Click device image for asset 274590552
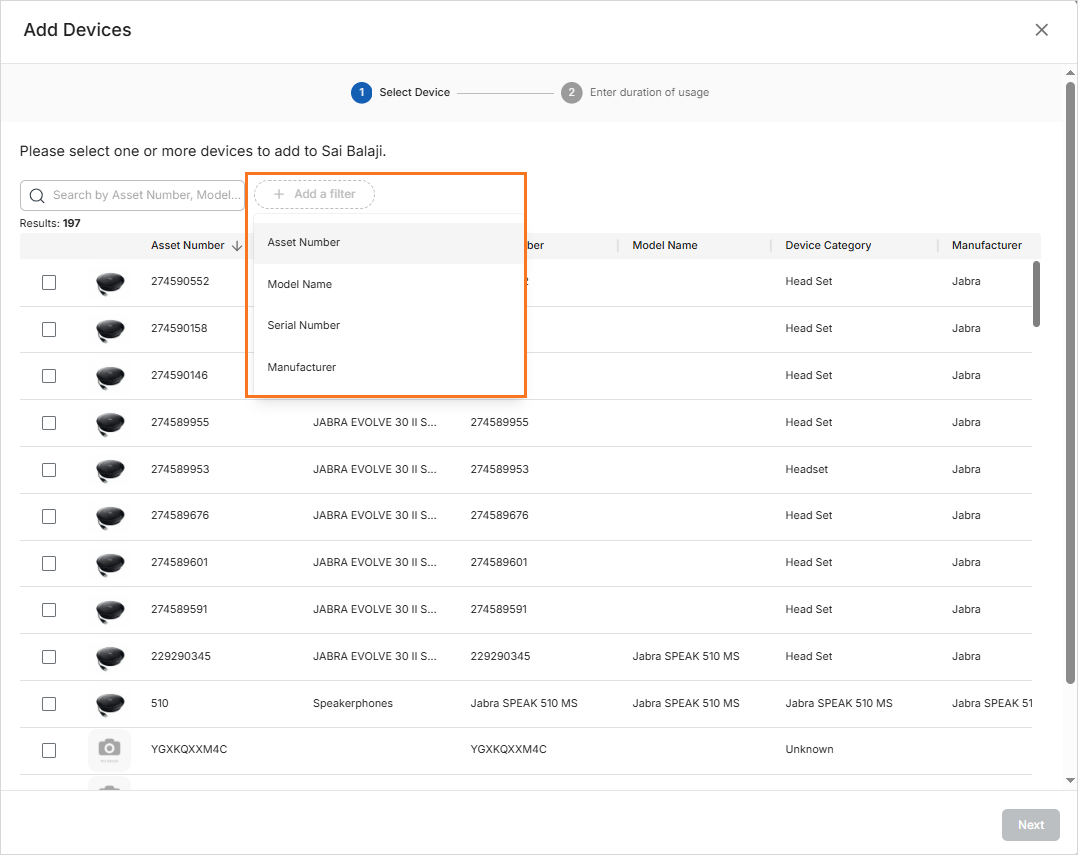The width and height of the screenshot is (1078, 855). [x=110, y=283]
